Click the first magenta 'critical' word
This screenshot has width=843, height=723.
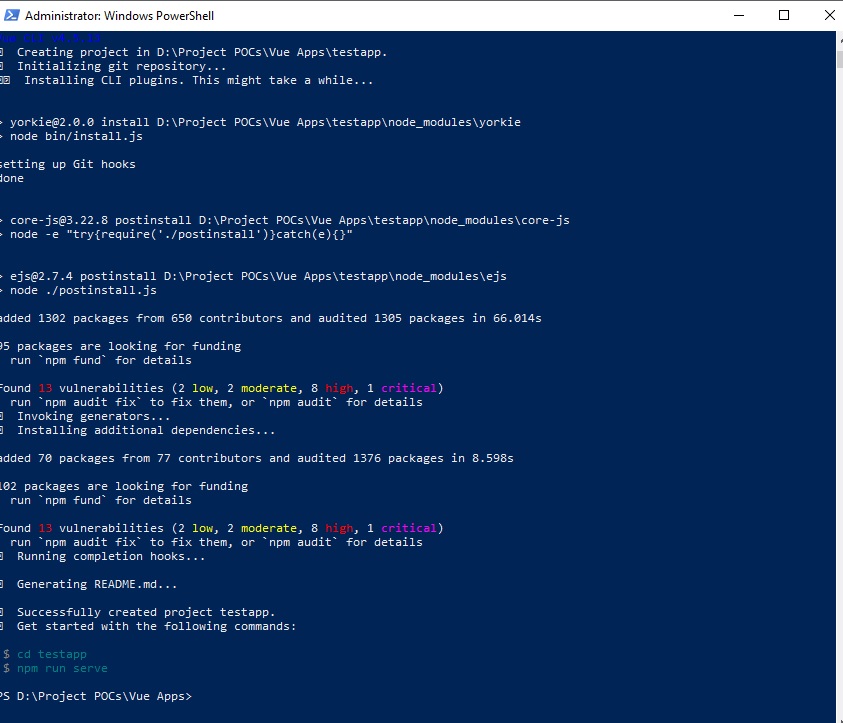pyautogui.click(x=409, y=388)
